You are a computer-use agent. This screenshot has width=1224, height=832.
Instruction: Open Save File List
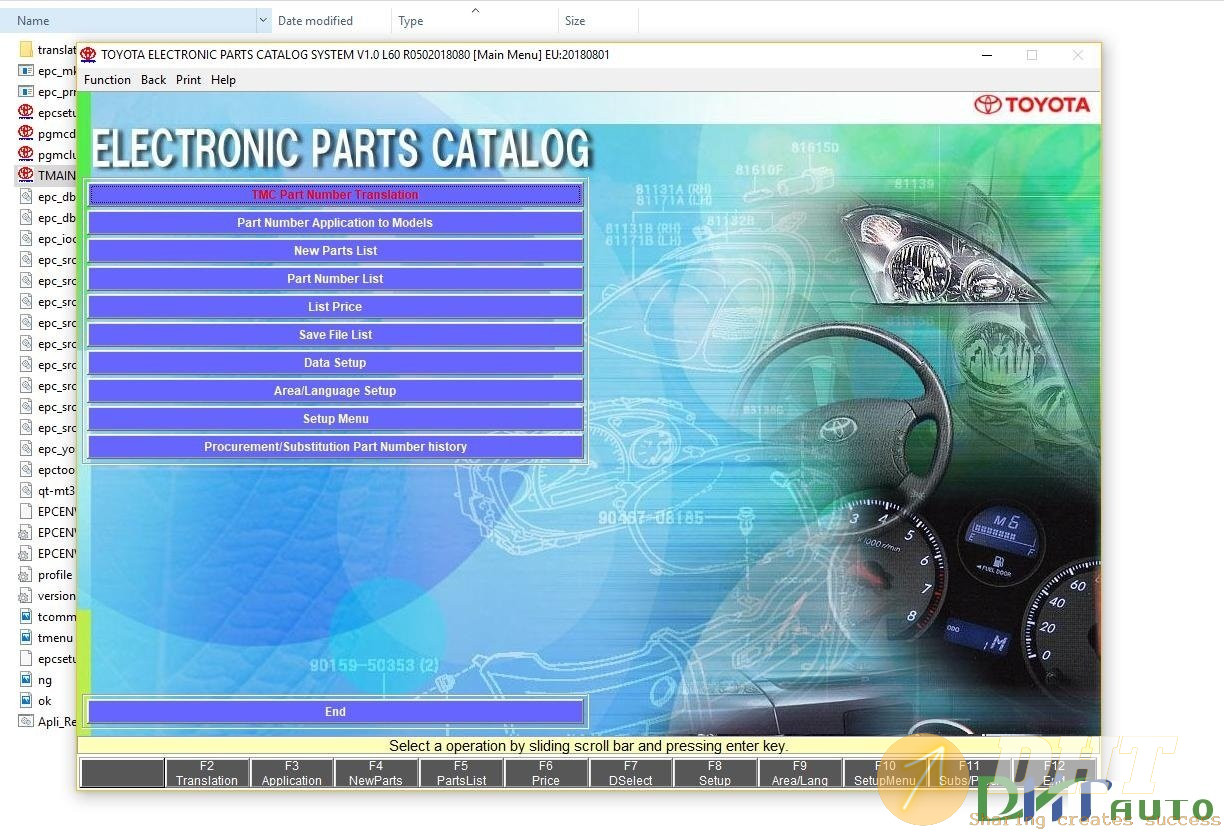pos(335,335)
